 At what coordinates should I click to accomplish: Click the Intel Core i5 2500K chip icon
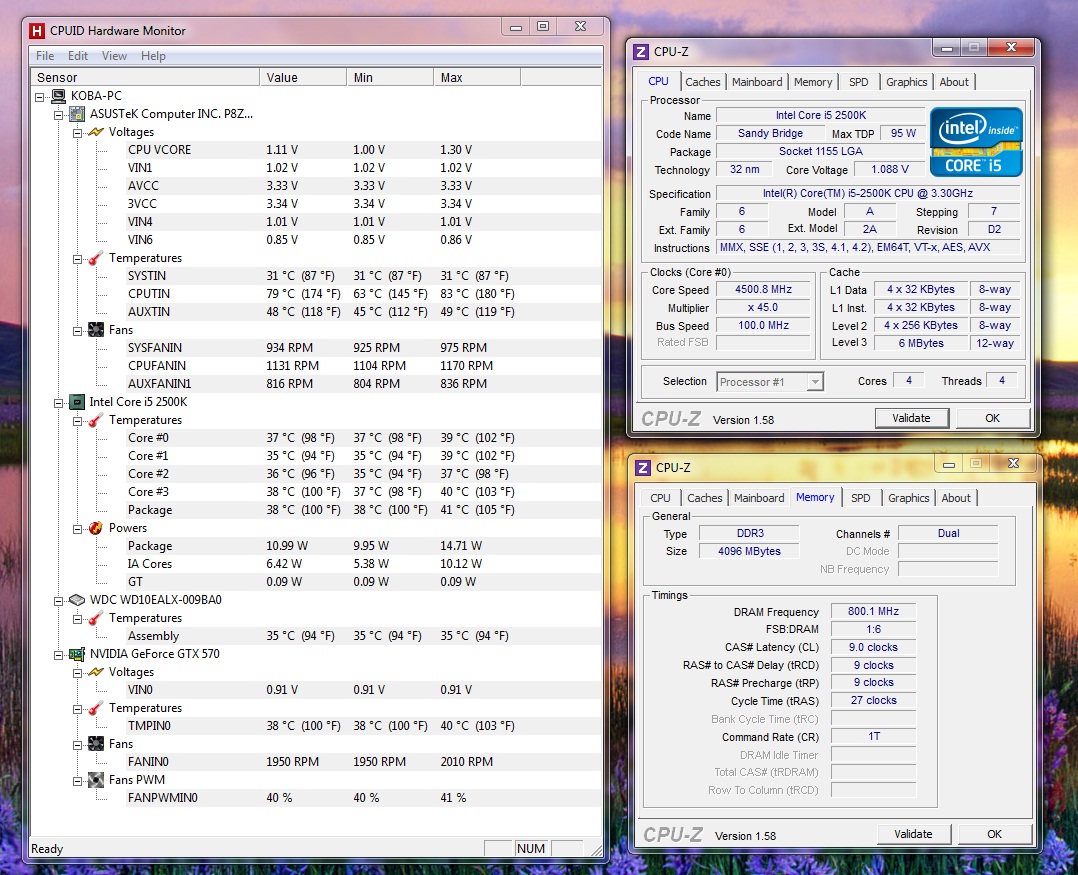77,402
